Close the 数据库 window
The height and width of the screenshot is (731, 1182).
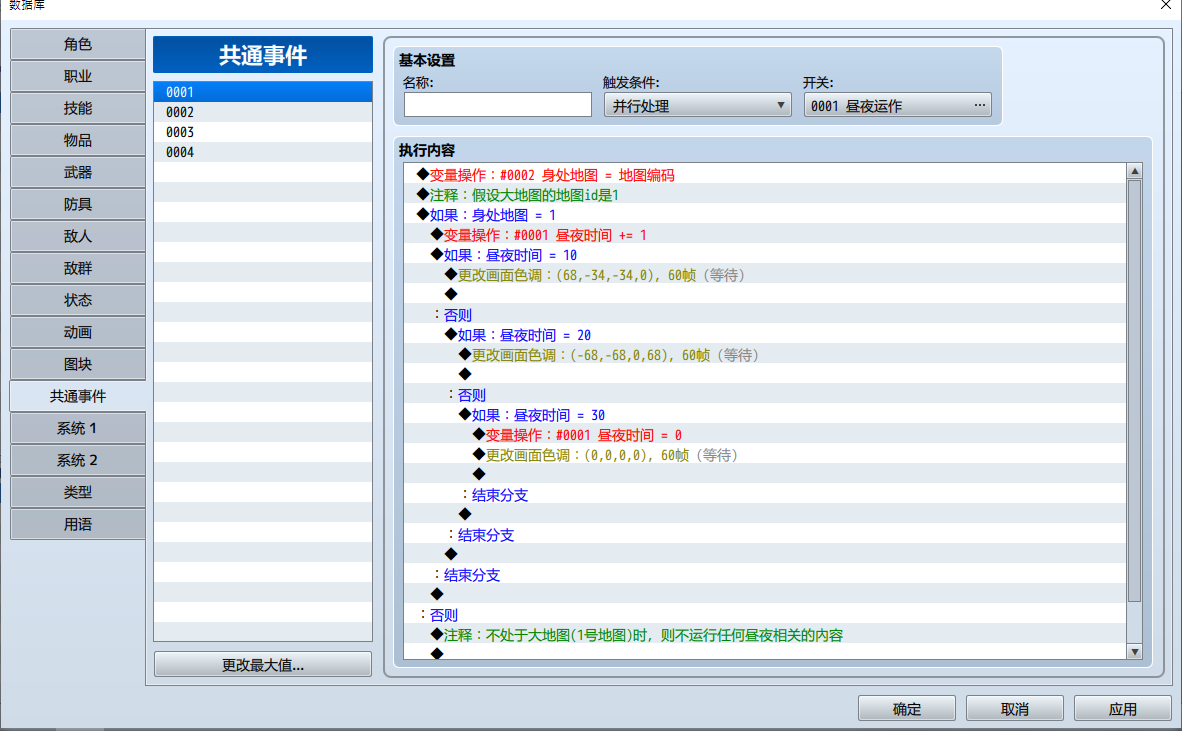[x=1165, y=5]
